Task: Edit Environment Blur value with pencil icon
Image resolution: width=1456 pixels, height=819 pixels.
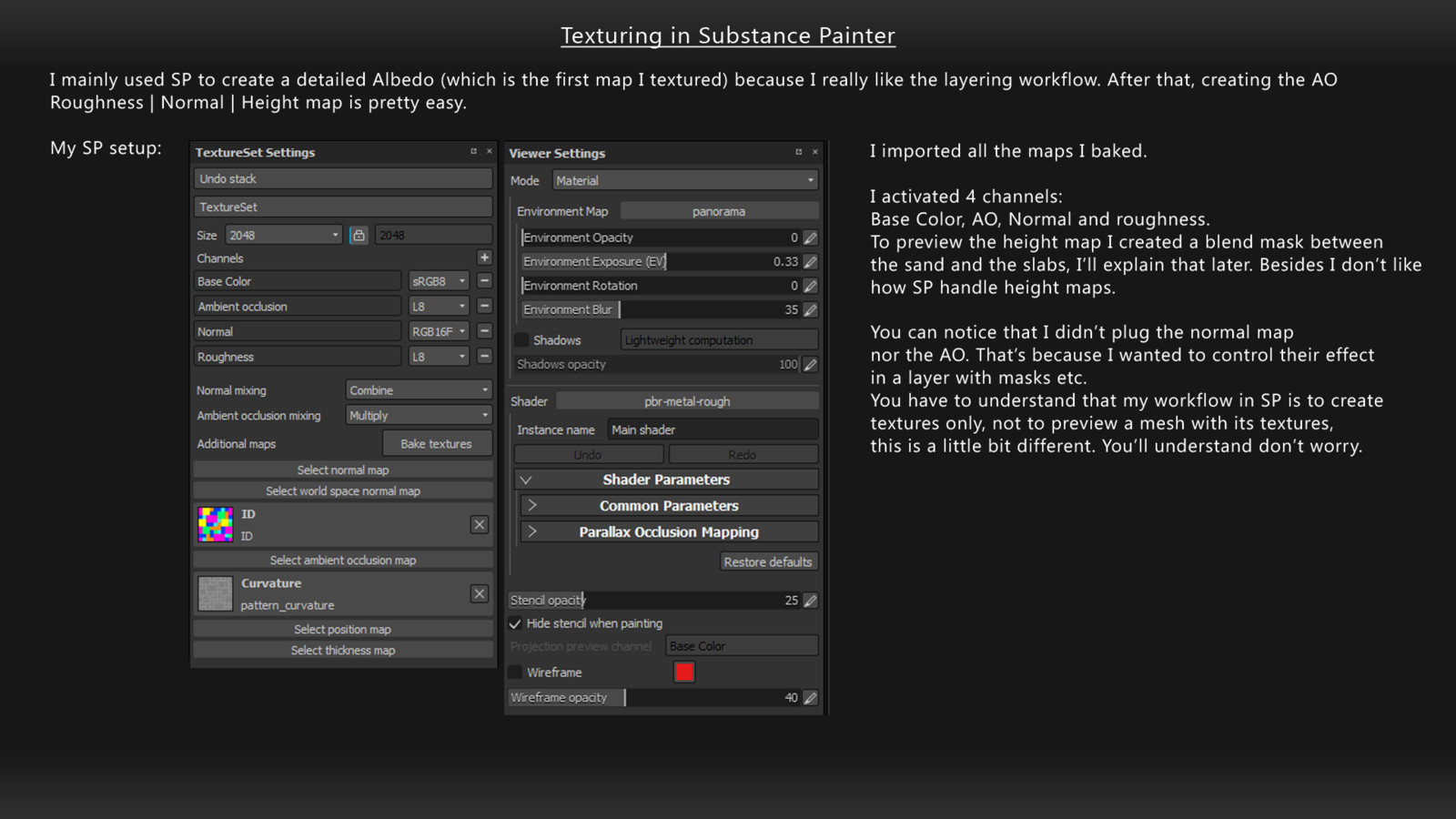Action: (x=810, y=309)
